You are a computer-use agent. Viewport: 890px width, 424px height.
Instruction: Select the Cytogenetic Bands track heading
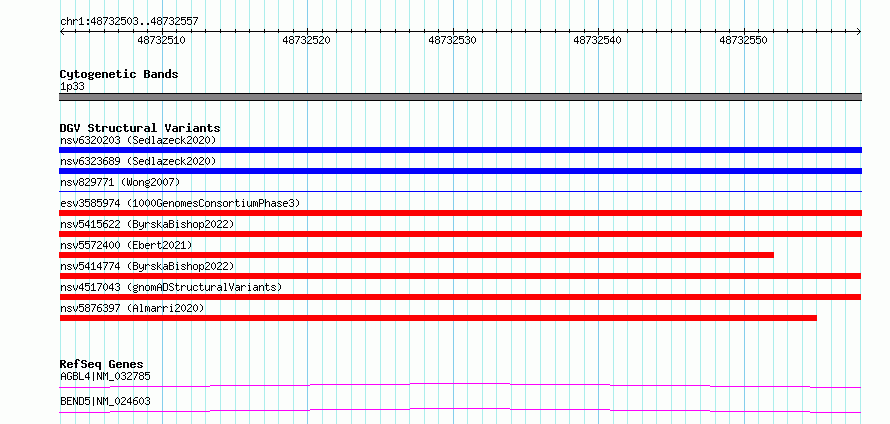(x=119, y=74)
